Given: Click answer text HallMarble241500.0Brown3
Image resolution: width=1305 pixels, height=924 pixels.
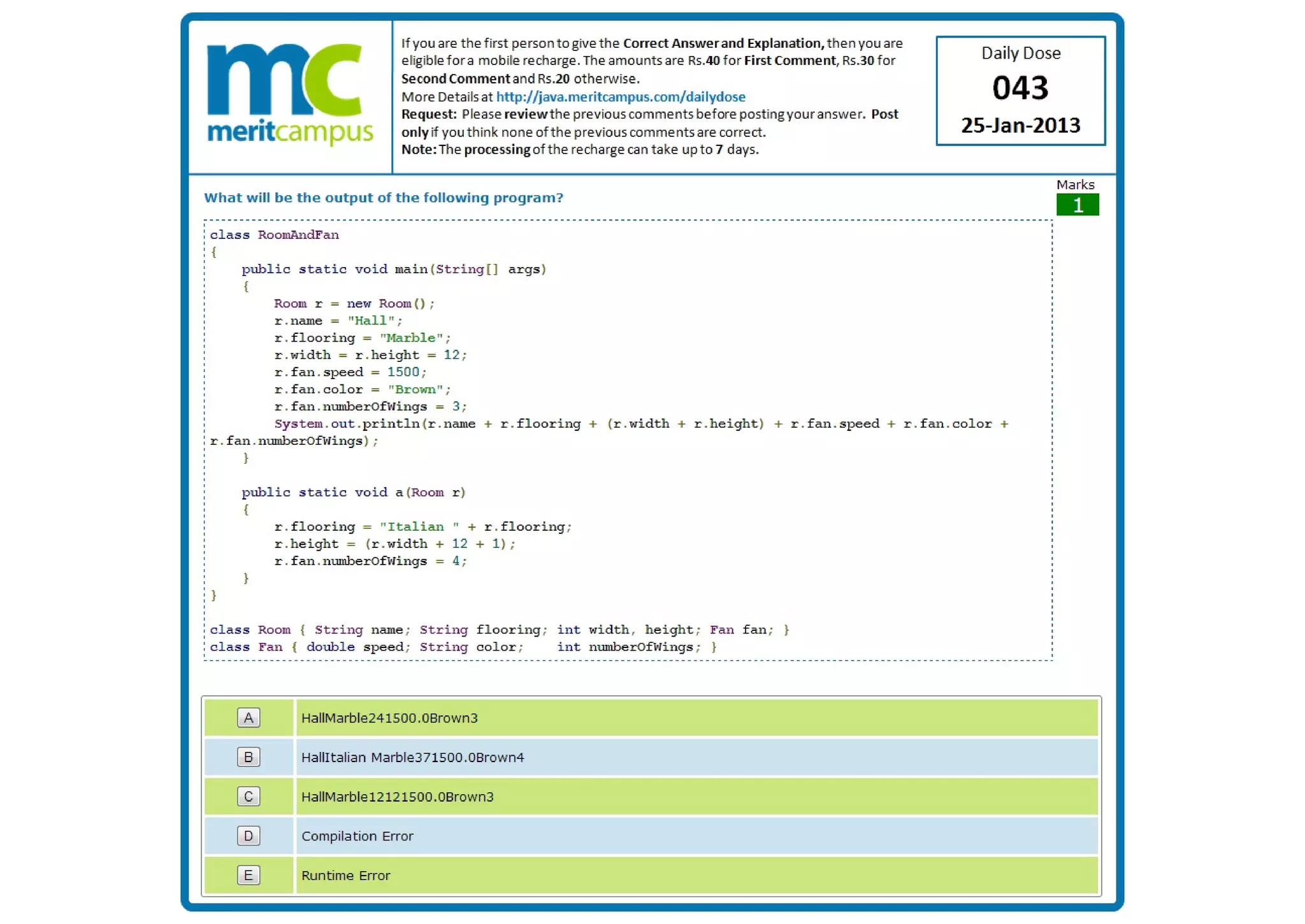Looking at the screenshot, I should click(x=389, y=718).
